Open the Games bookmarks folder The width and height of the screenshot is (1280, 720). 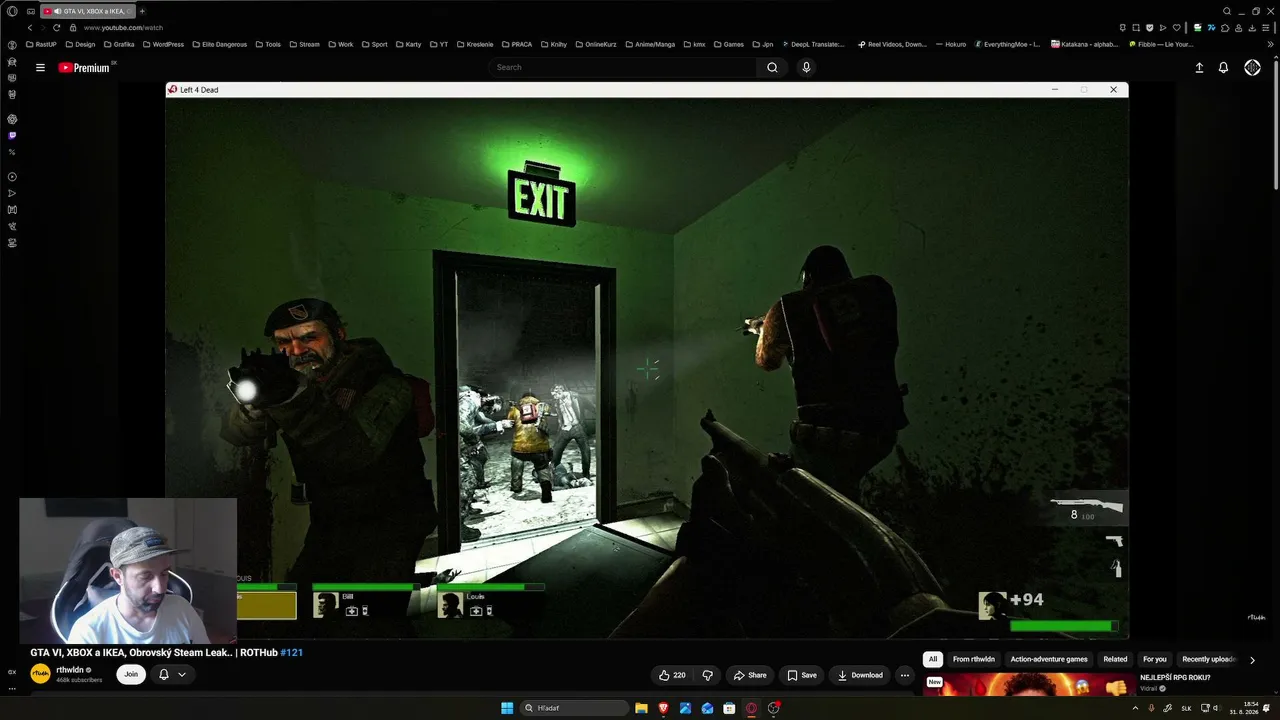pyautogui.click(x=728, y=44)
